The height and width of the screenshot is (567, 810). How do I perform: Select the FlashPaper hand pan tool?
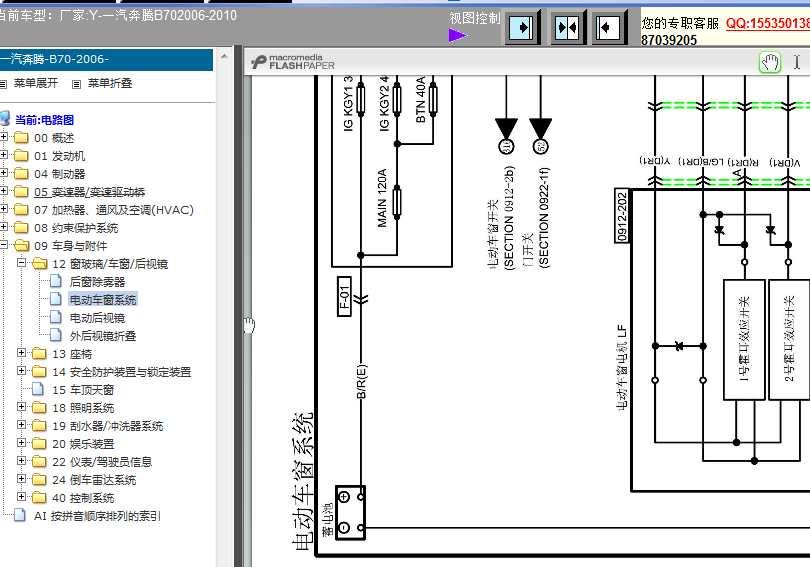coord(770,62)
